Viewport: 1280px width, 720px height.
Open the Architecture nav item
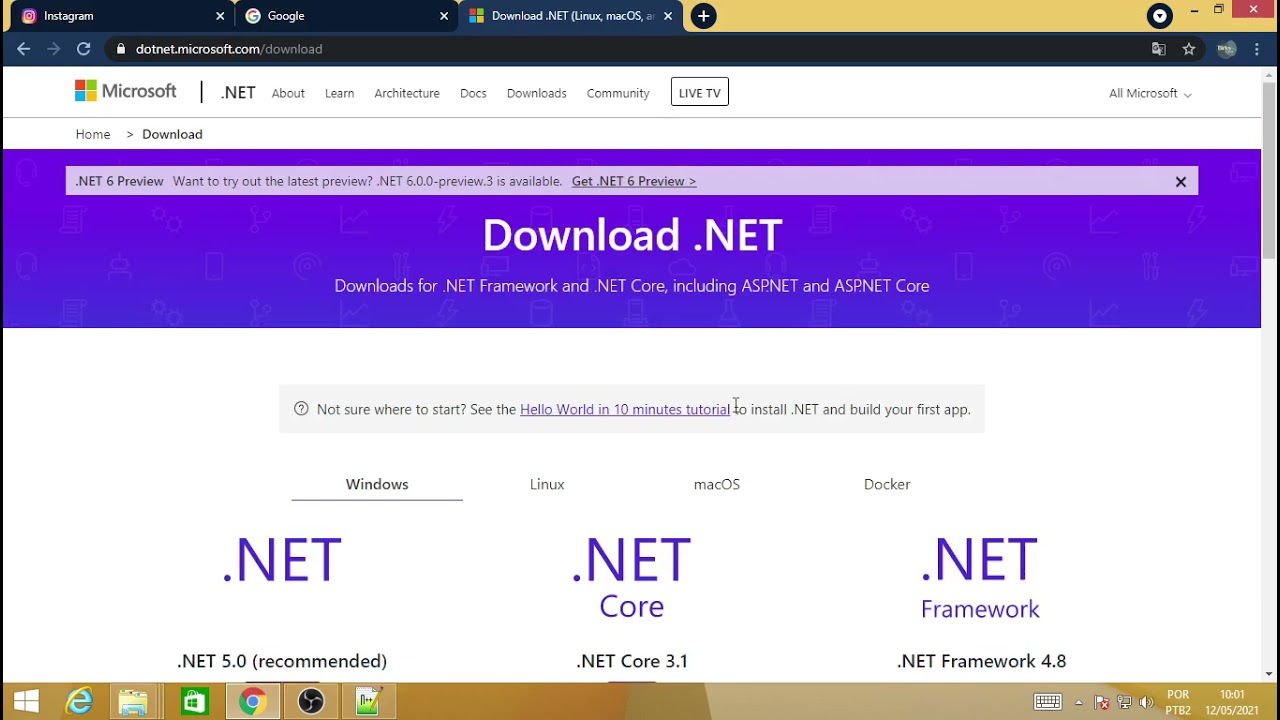pos(407,93)
